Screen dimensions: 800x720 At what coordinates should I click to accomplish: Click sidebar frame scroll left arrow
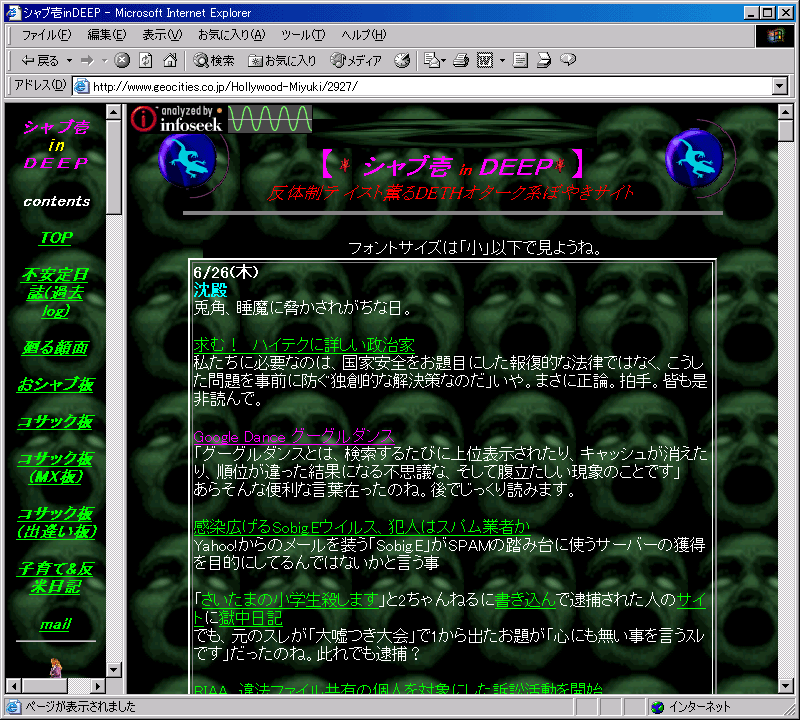click(x=13, y=685)
